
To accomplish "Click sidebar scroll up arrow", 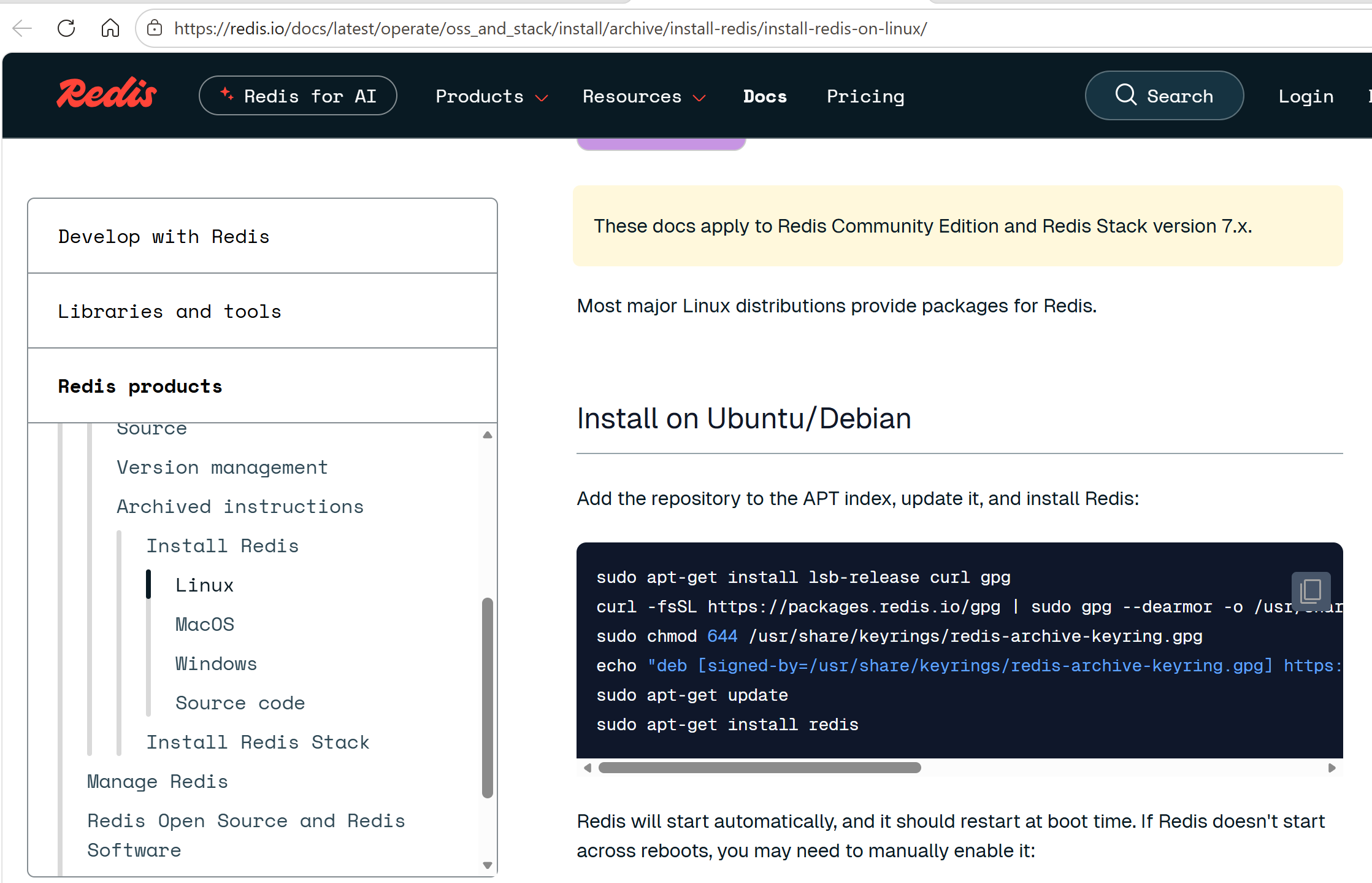I will click(x=488, y=435).
